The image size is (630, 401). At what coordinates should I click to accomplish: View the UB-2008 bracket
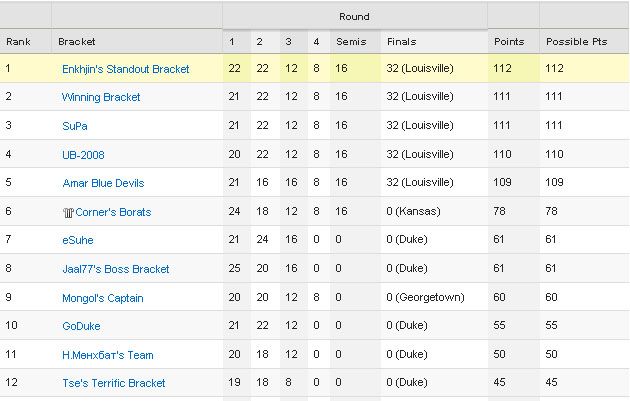point(83,155)
